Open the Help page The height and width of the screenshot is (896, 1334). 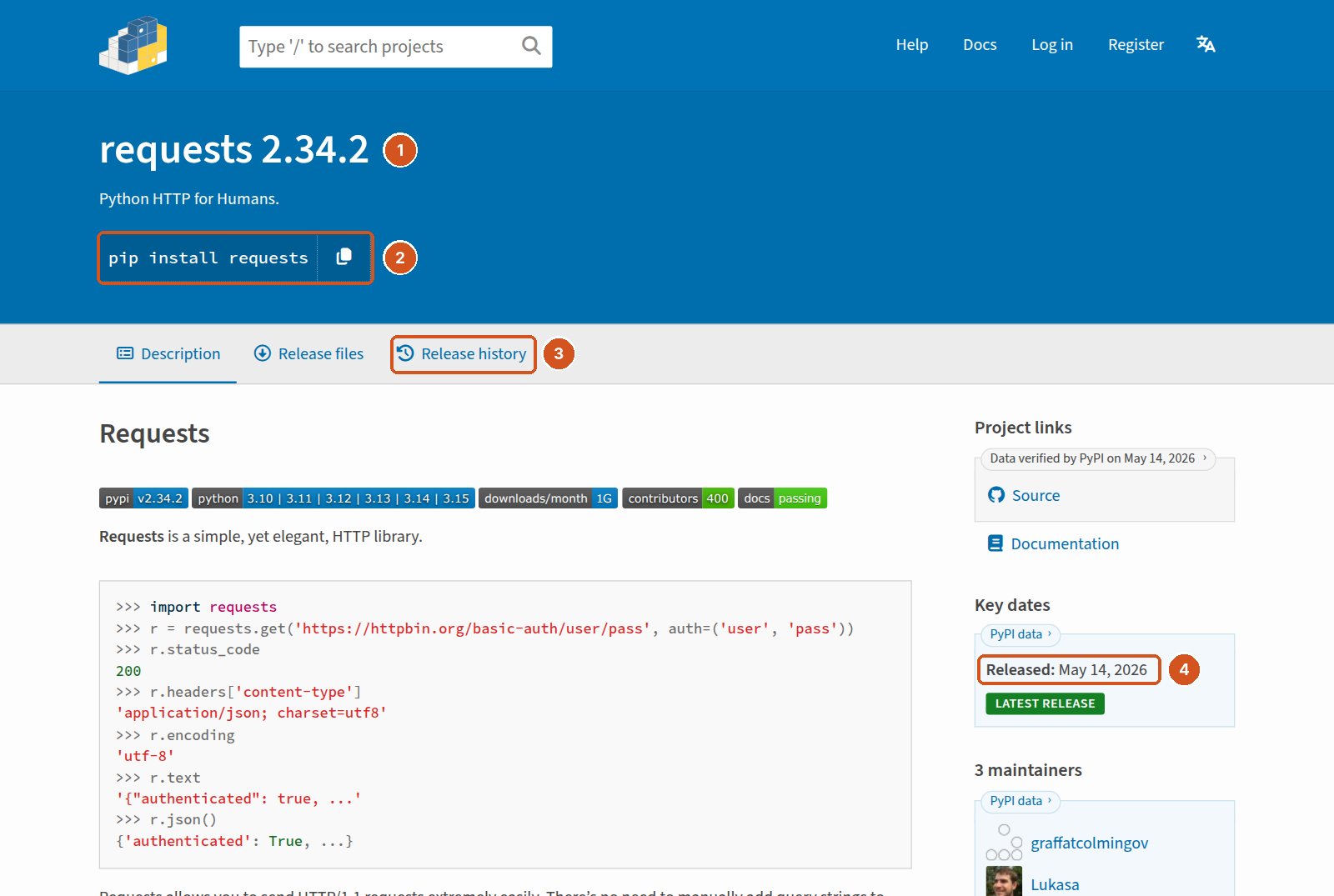pos(912,45)
